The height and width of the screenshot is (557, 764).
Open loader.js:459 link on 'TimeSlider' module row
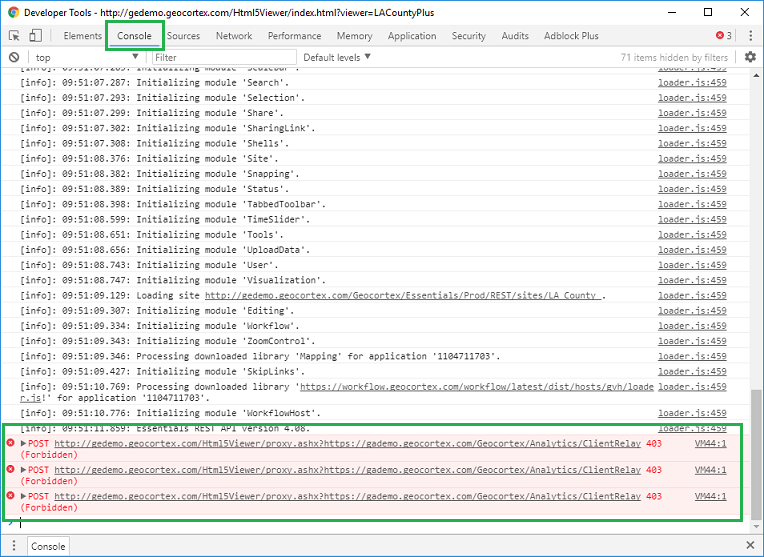click(692, 219)
